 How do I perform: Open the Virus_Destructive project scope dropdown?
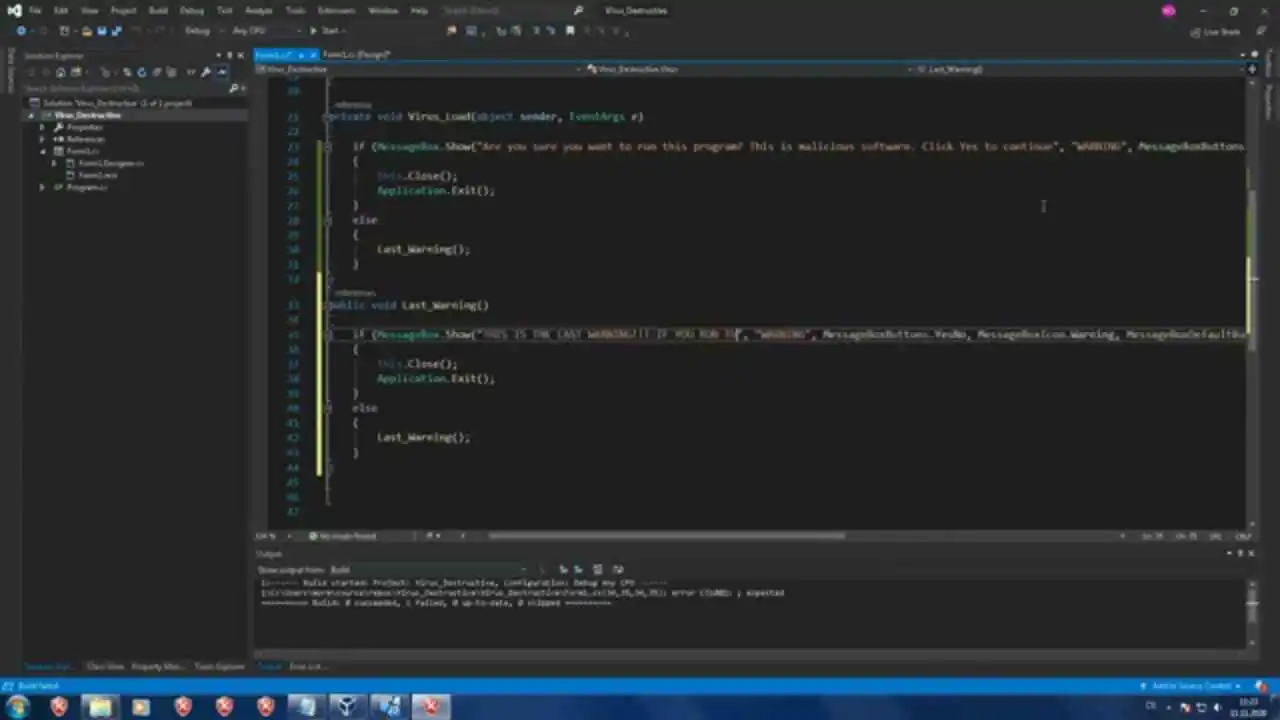pyautogui.click(x=420, y=69)
